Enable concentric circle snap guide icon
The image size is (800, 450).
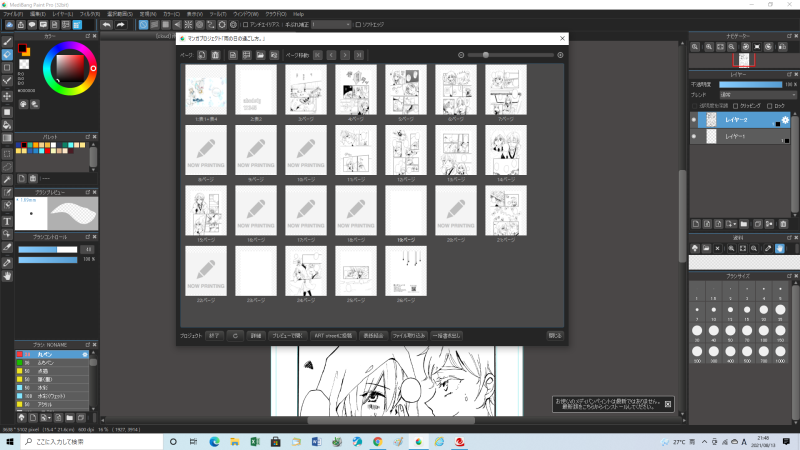coord(199,24)
